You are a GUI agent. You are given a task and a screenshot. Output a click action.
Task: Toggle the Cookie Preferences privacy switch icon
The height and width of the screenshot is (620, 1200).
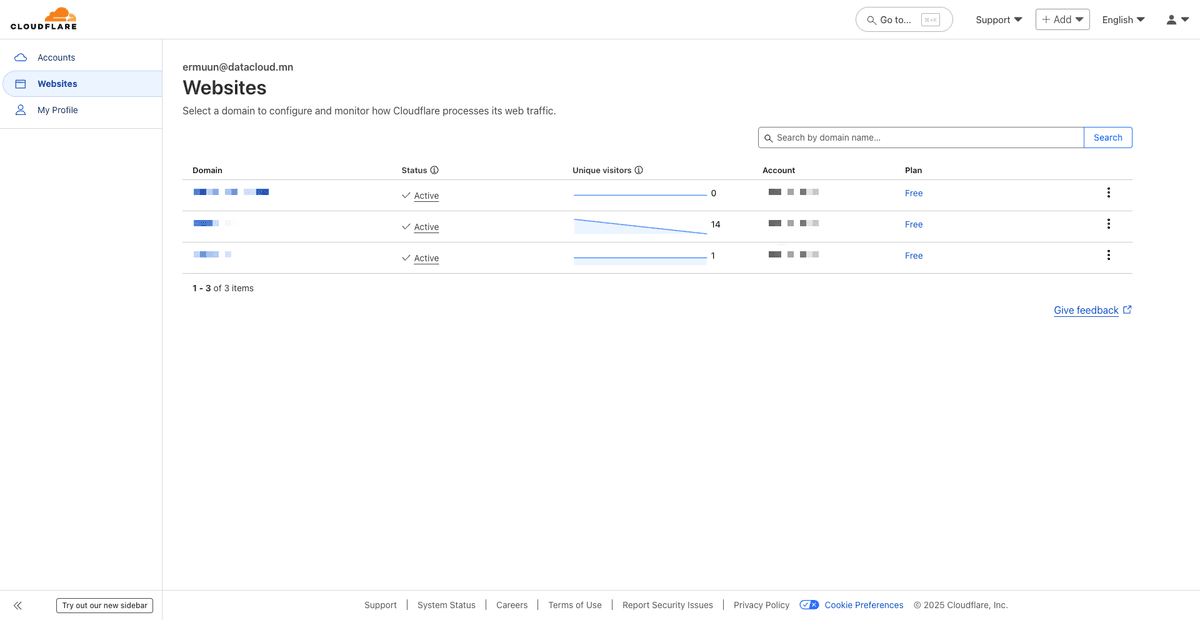tap(809, 605)
